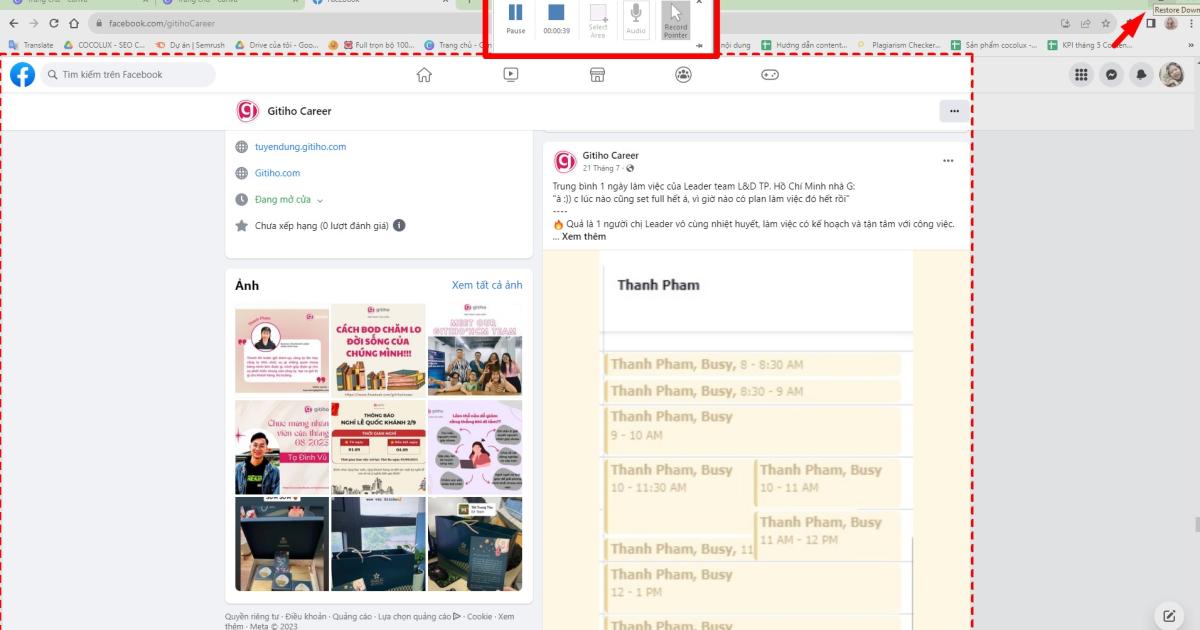Open the post date 21 Tháng 7
This screenshot has width=1200, height=630.
[x=602, y=169]
